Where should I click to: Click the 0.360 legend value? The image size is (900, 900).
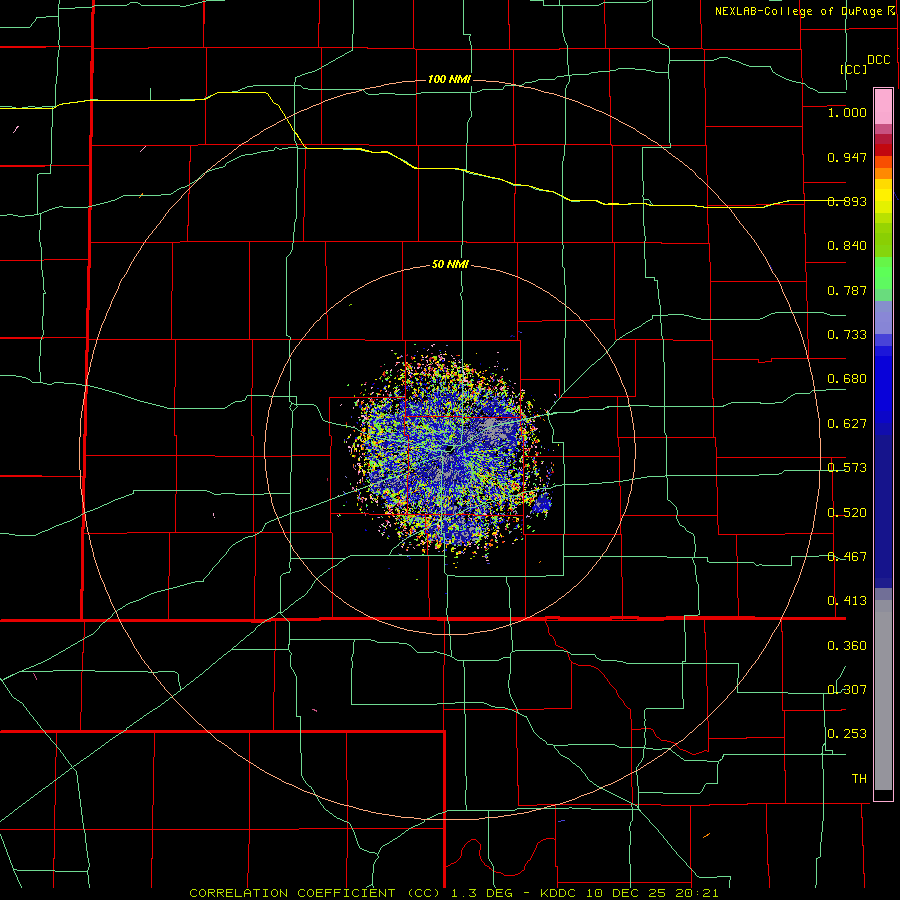847,646
